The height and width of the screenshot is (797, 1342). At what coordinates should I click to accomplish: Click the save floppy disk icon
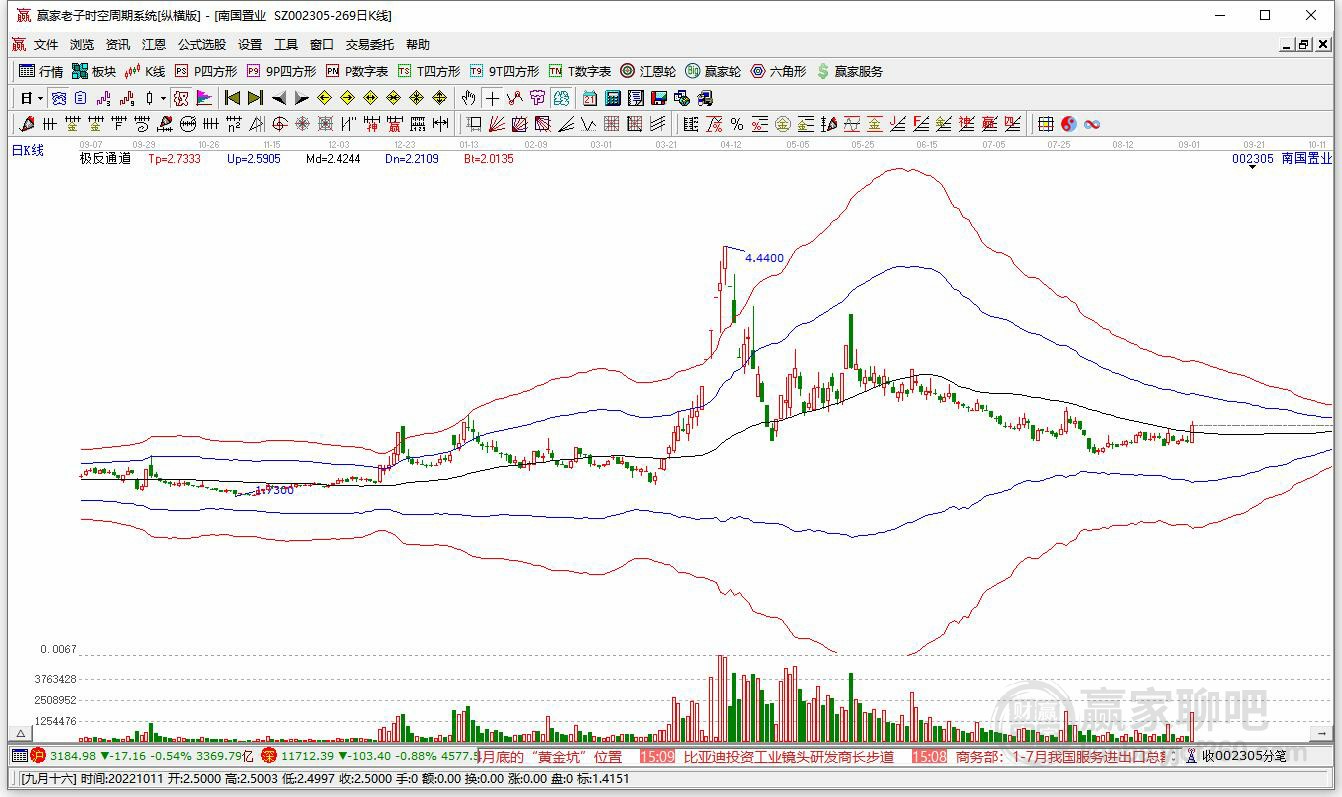coord(659,98)
